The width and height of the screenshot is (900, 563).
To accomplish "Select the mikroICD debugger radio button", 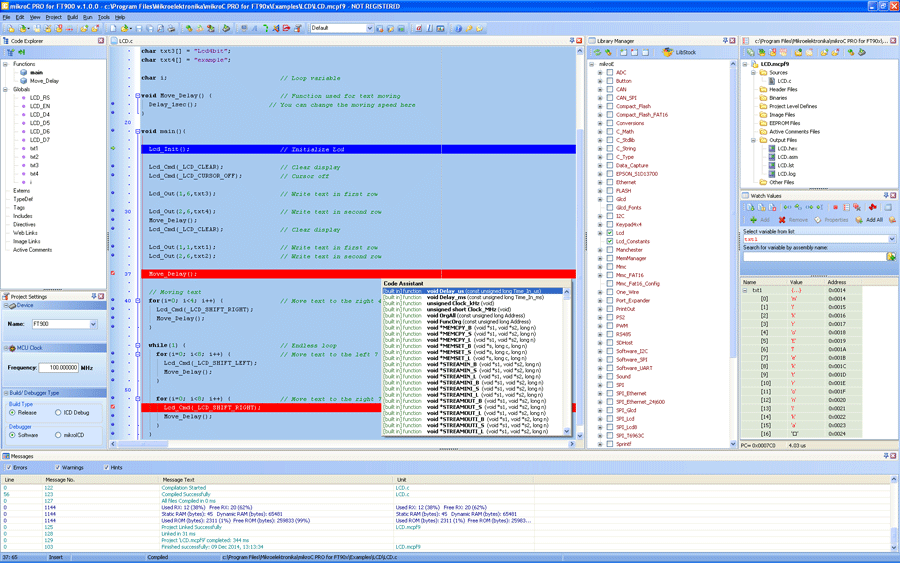I will (x=58, y=435).
